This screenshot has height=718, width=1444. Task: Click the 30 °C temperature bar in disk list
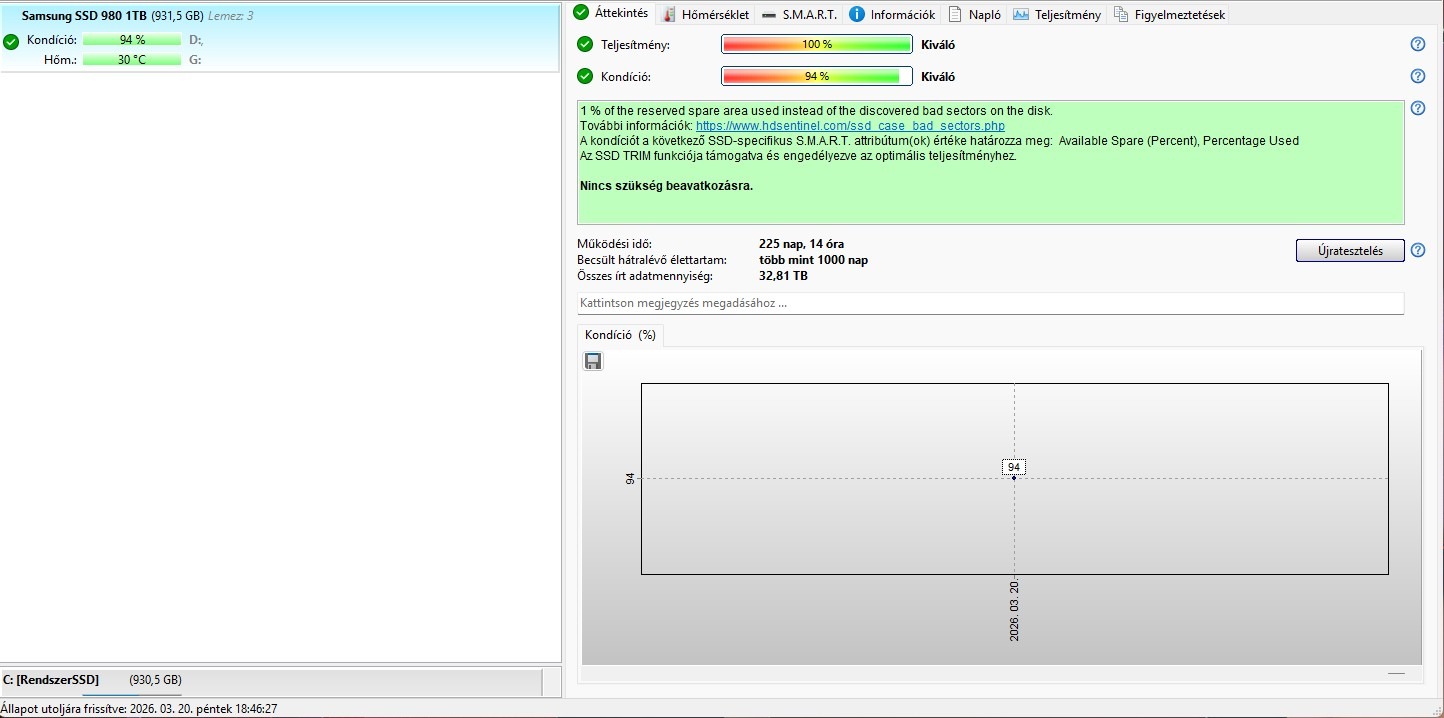point(132,60)
